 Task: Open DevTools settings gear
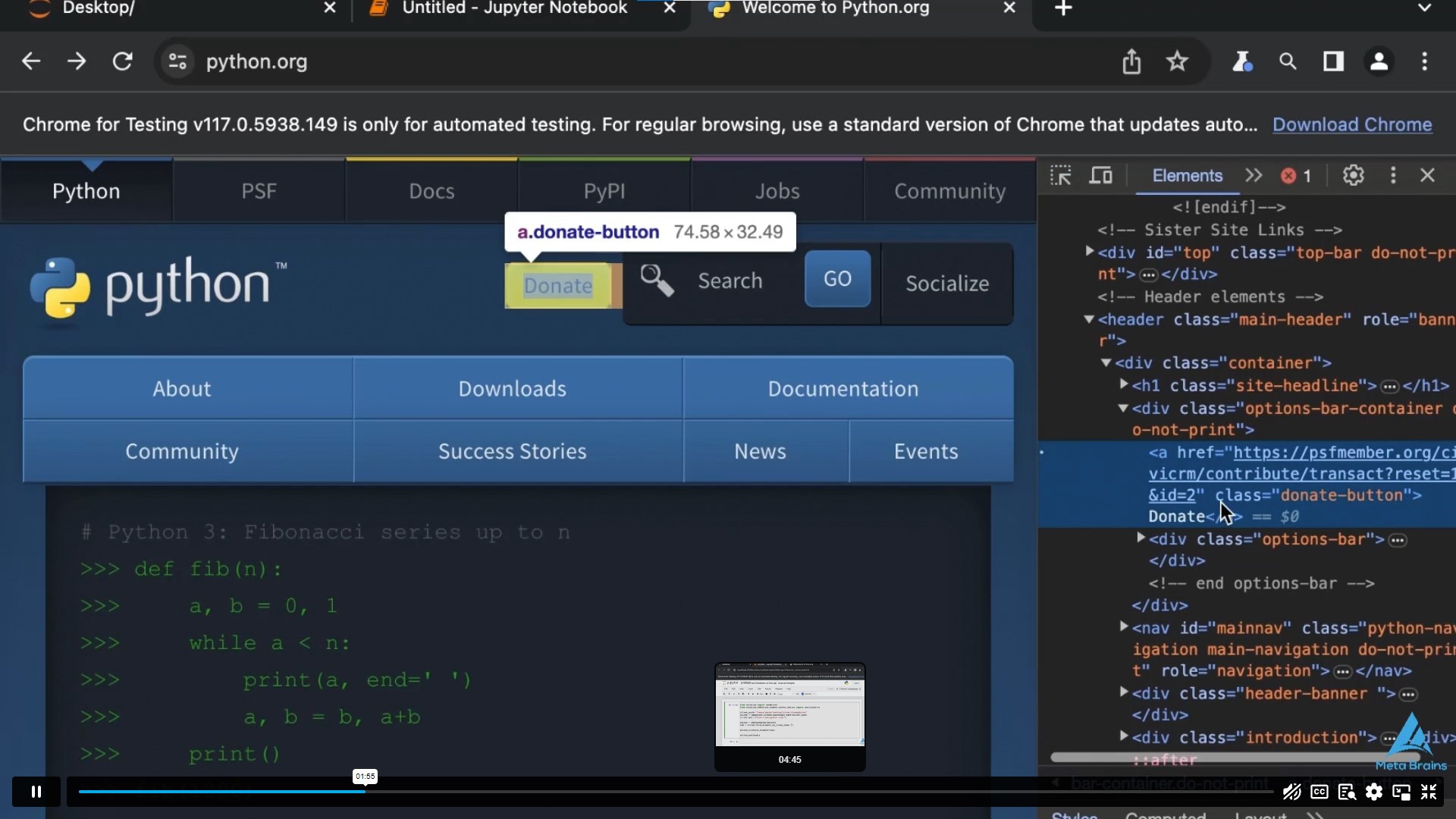(1354, 175)
